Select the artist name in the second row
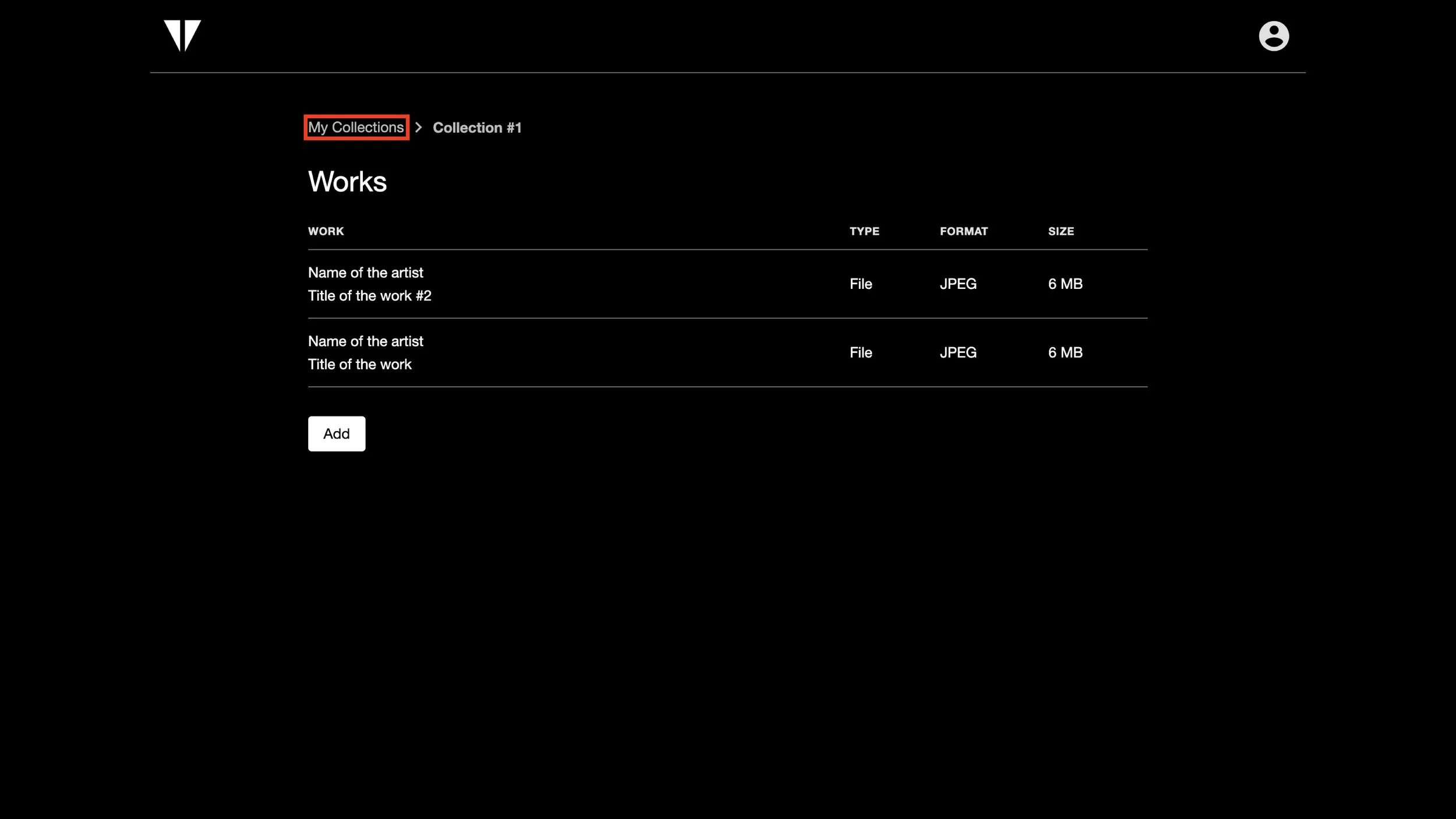Viewport: 1456px width, 819px height. pos(365,341)
